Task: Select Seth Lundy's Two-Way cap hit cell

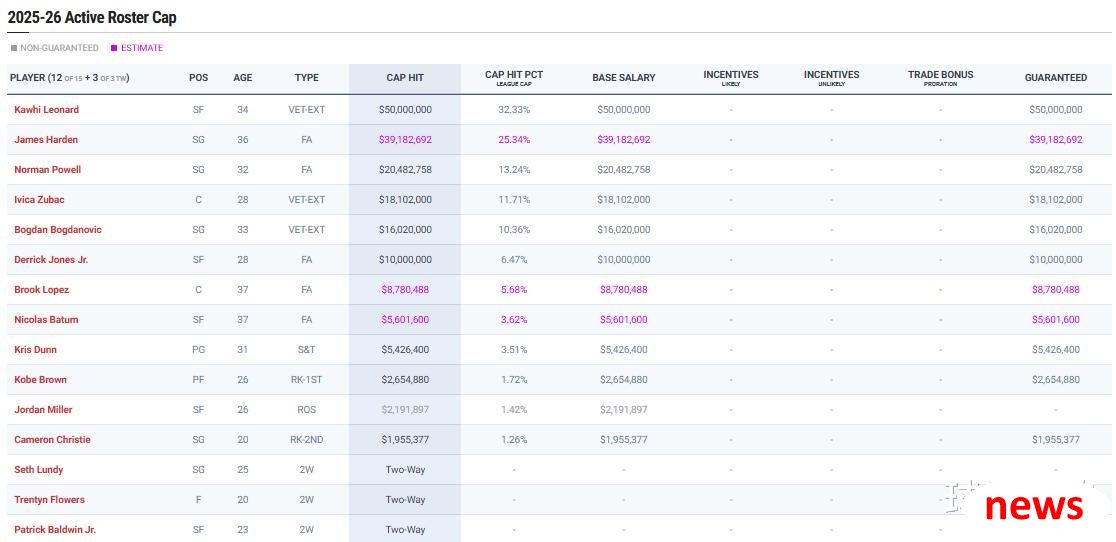Action: [405, 469]
